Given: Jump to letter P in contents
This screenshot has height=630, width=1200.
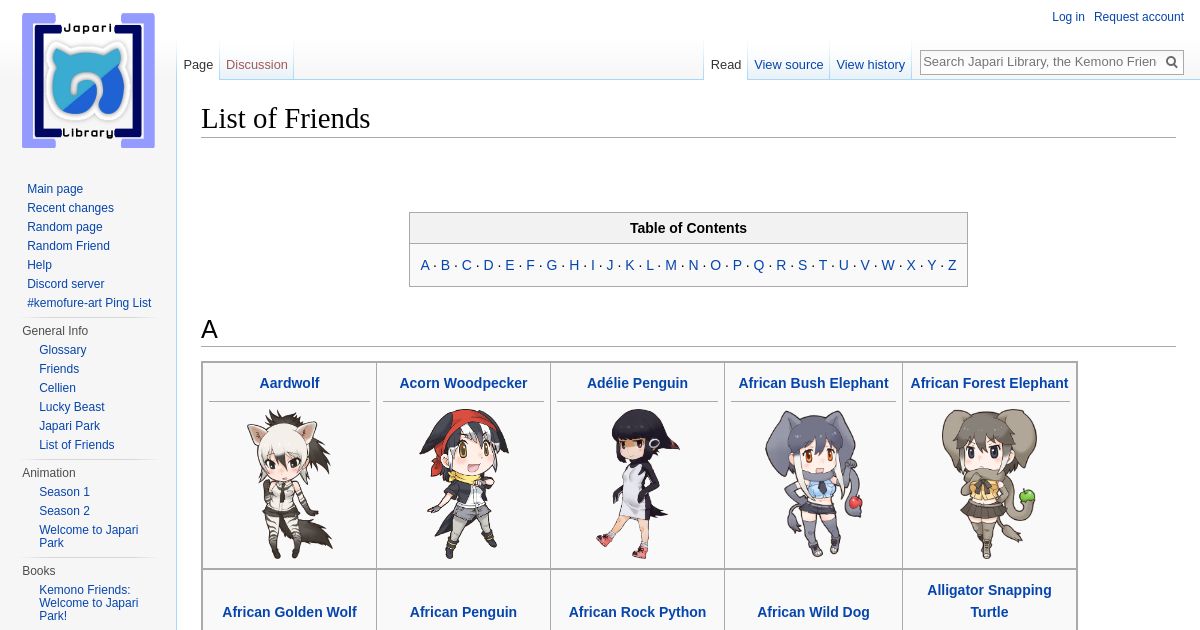Looking at the screenshot, I should coord(737,265).
